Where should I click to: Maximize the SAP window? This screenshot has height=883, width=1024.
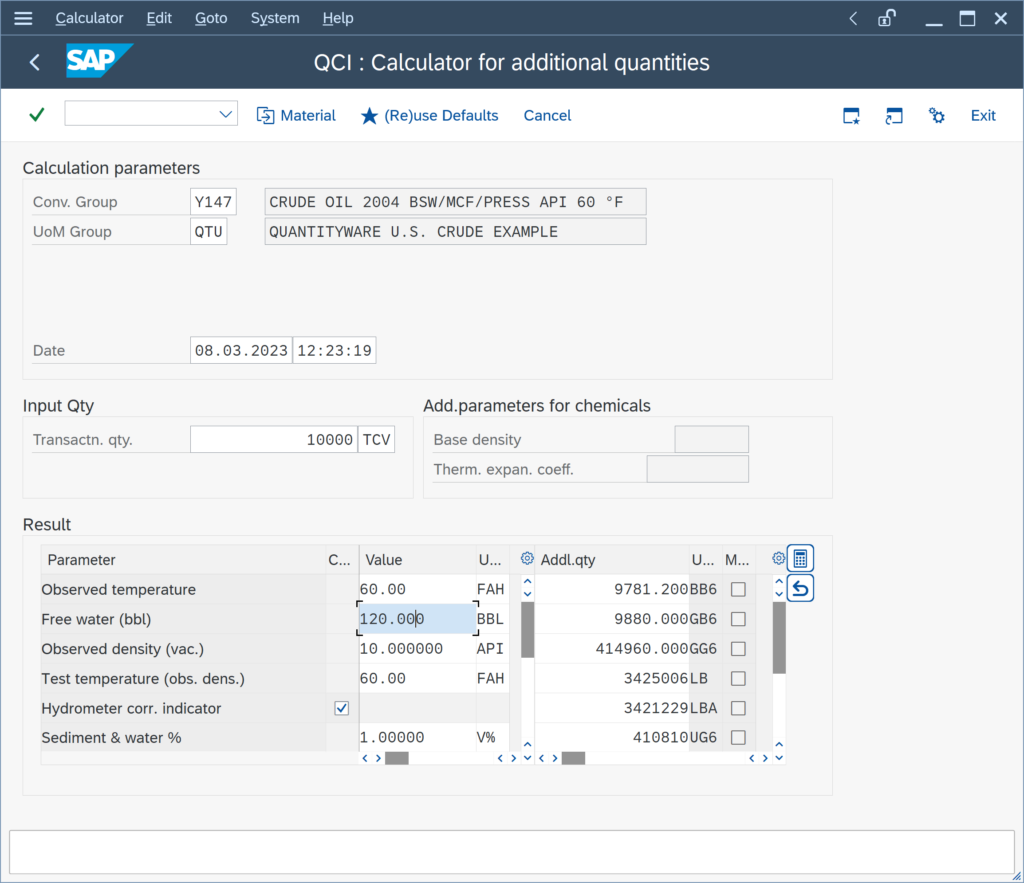click(x=967, y=18)
